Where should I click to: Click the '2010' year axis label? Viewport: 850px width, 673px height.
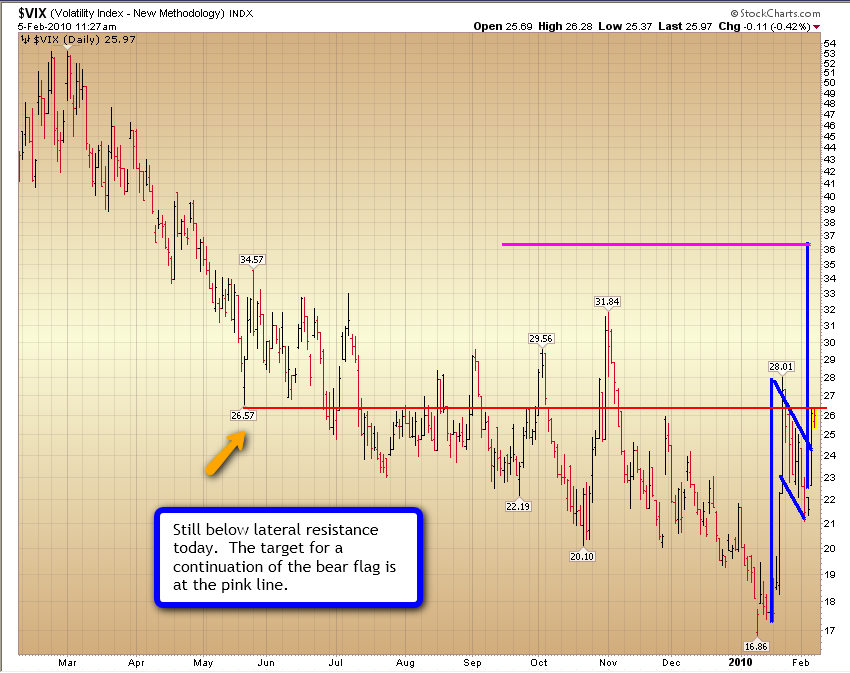point(740,662)
